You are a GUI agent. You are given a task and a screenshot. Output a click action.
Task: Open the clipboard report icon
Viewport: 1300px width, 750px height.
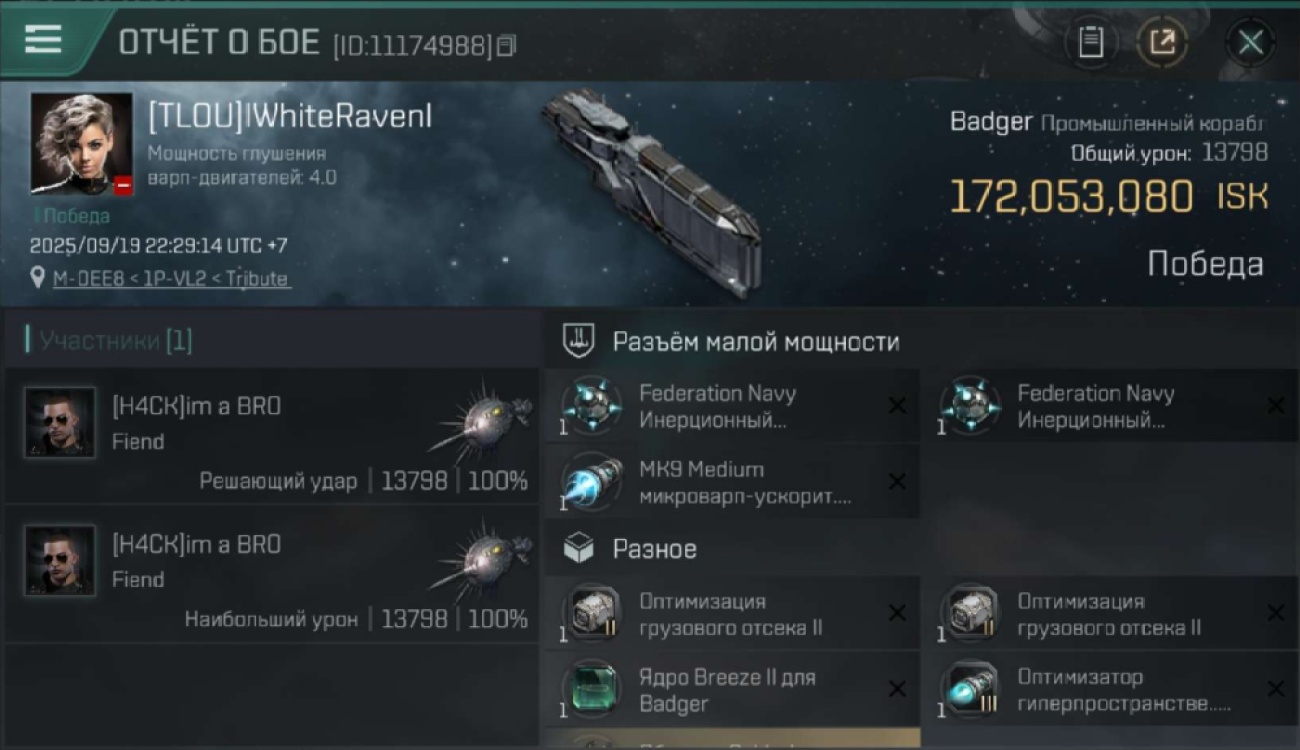(1090, 42)
